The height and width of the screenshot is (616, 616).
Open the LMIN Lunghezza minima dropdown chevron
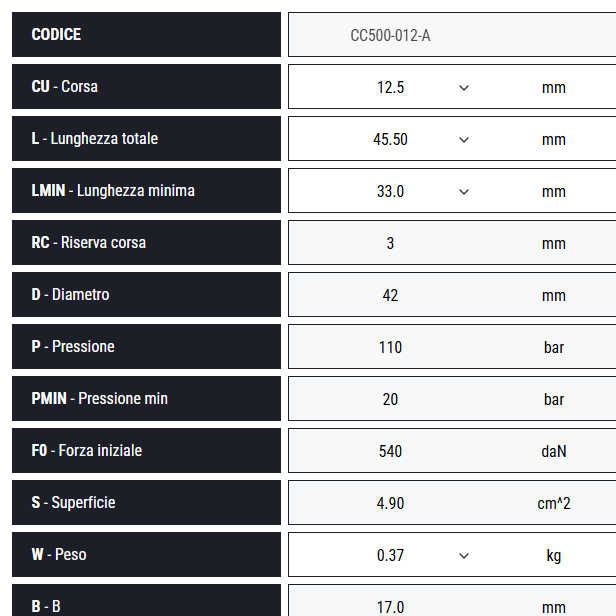[464, 192]
